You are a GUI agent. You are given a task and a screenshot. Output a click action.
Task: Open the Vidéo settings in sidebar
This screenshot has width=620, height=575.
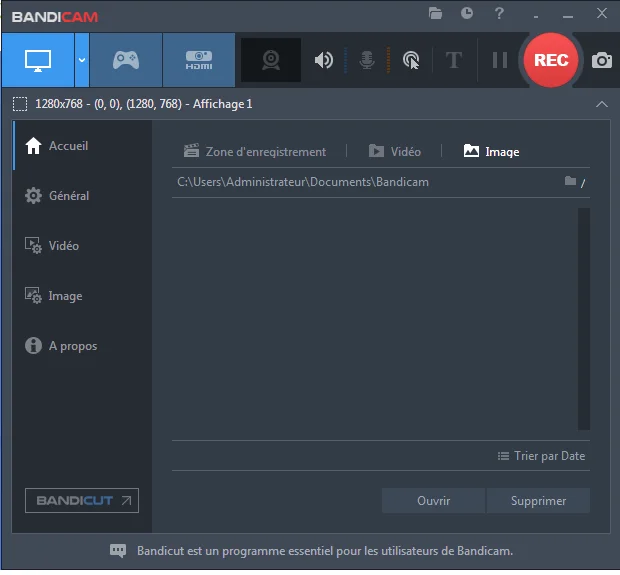(82, 246)
